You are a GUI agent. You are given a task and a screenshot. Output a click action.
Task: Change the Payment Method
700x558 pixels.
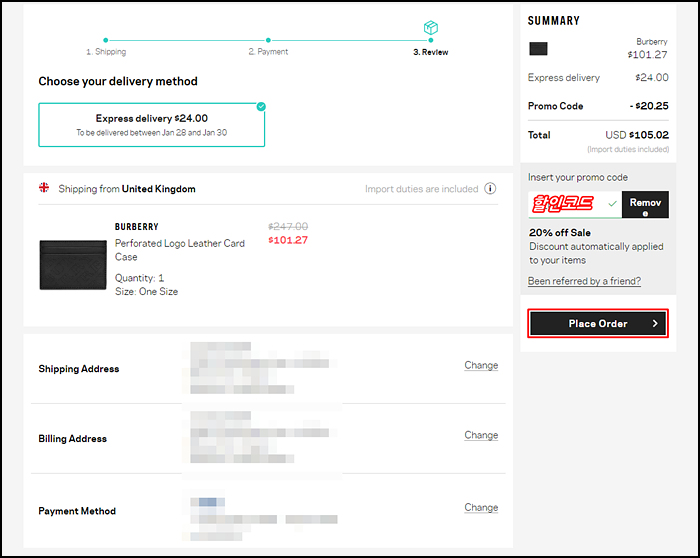481,507
